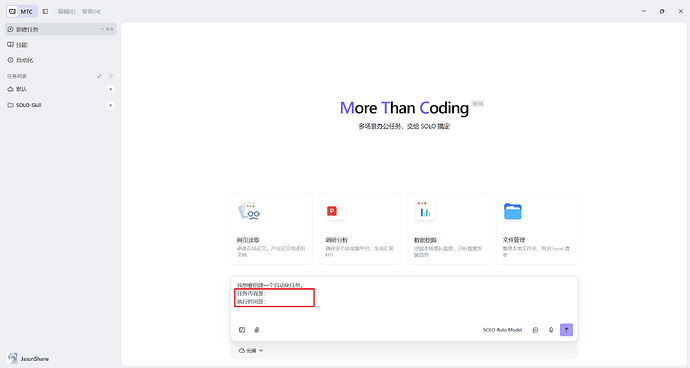The image size is (690, 368).
Task: Click the MTC mode button
Action: [x=22, y=11]
